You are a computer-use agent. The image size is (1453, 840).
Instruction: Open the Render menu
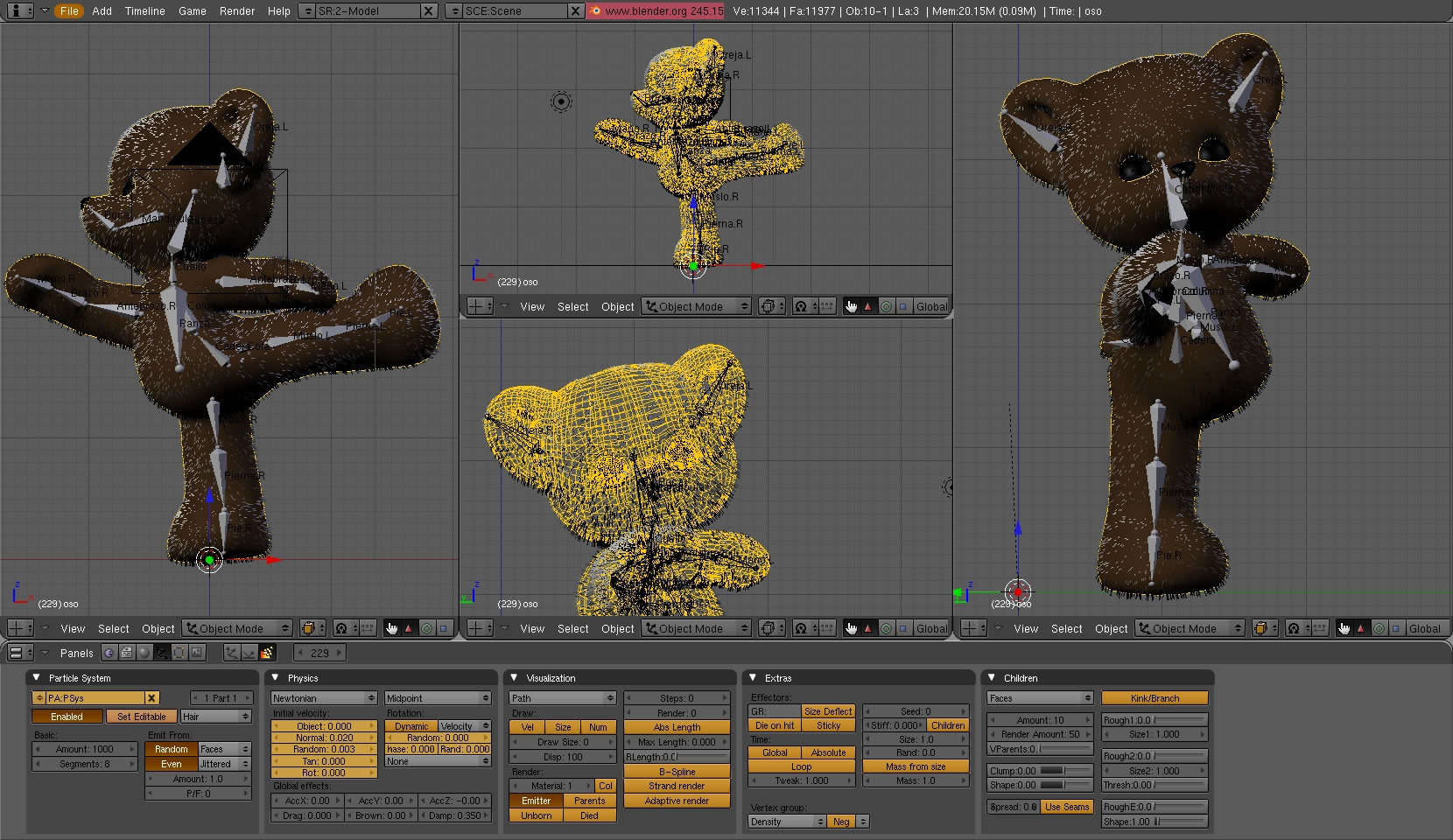coord(237,11)
